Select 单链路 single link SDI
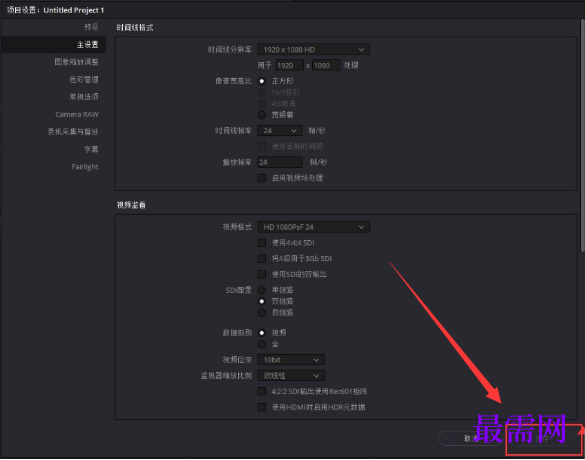This screenshot has width=585, height=460. (262, 290)
